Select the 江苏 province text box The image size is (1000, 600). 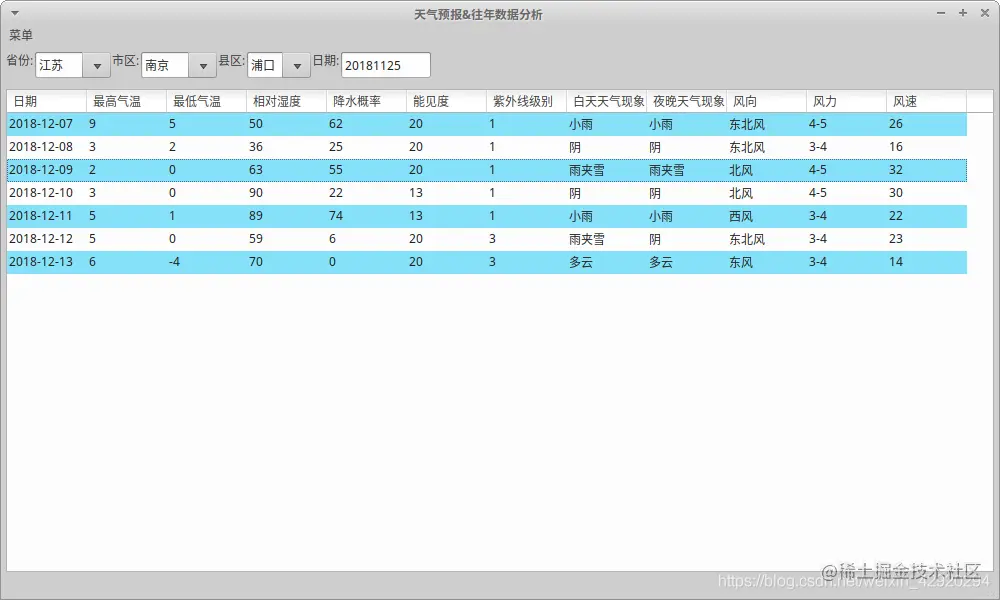click(60, 64)
